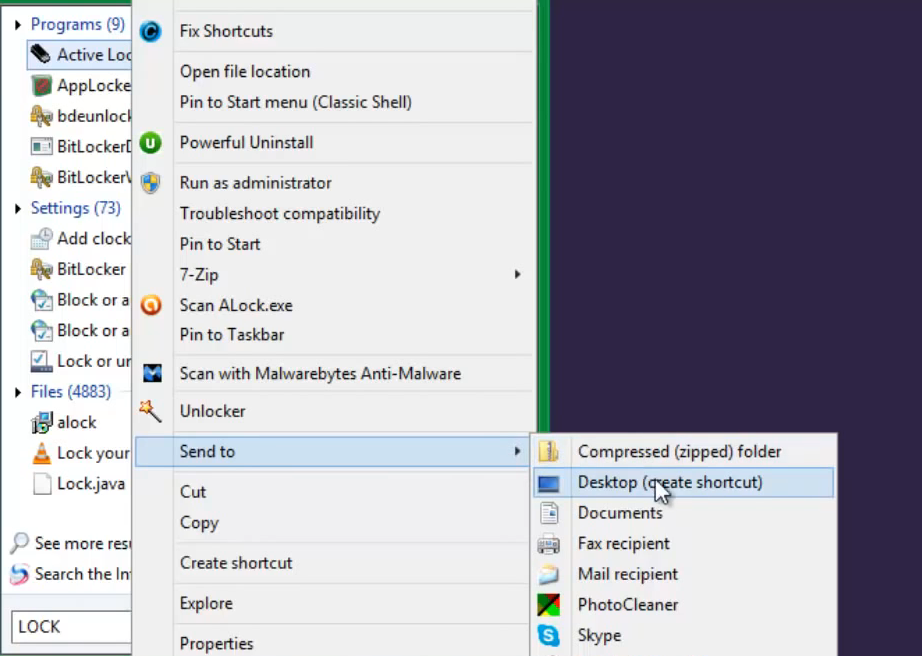Screen dimensions: 922x656
Task: Collapse the Files (4883) group
Action: 18,392
